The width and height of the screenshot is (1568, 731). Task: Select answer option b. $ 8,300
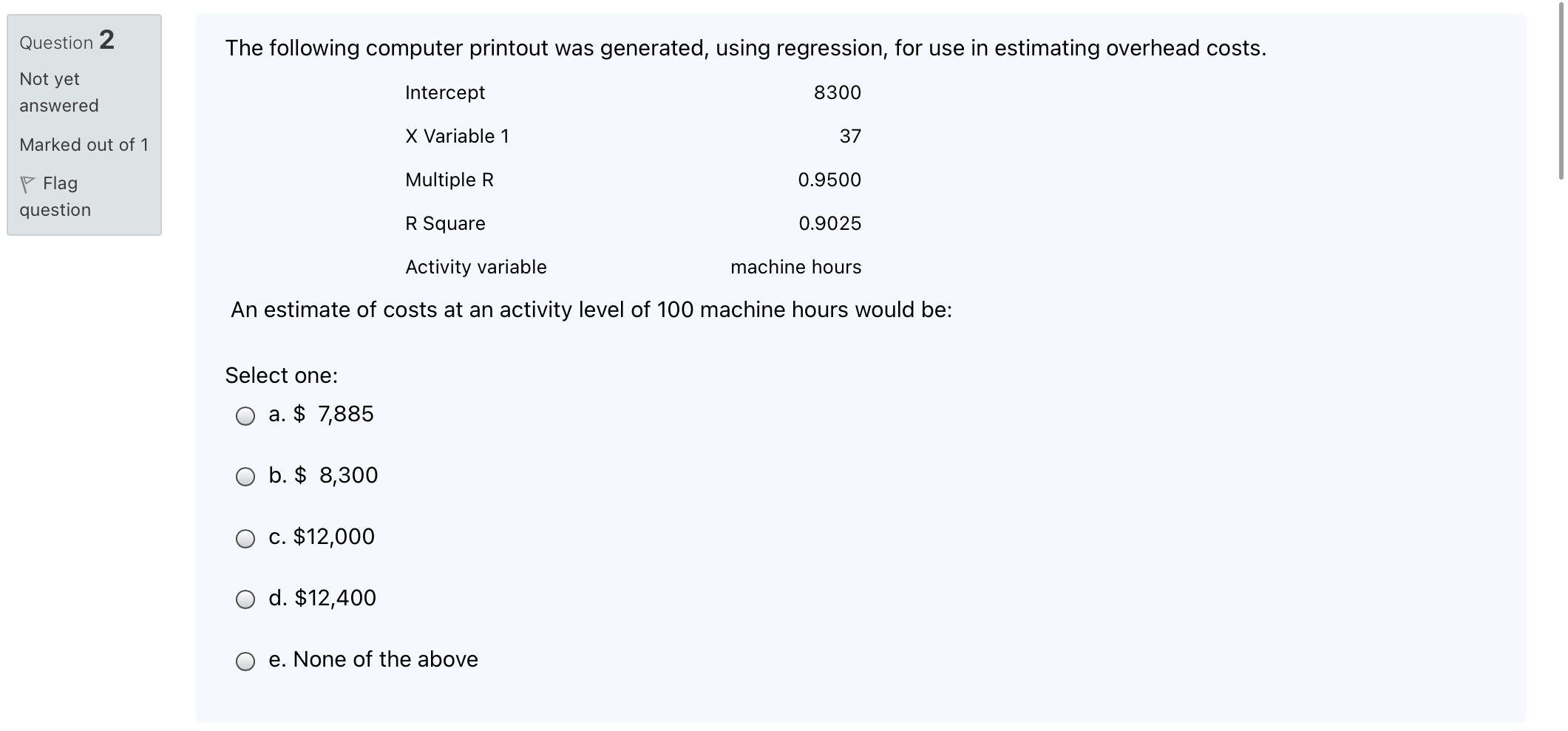pos(245,477)
